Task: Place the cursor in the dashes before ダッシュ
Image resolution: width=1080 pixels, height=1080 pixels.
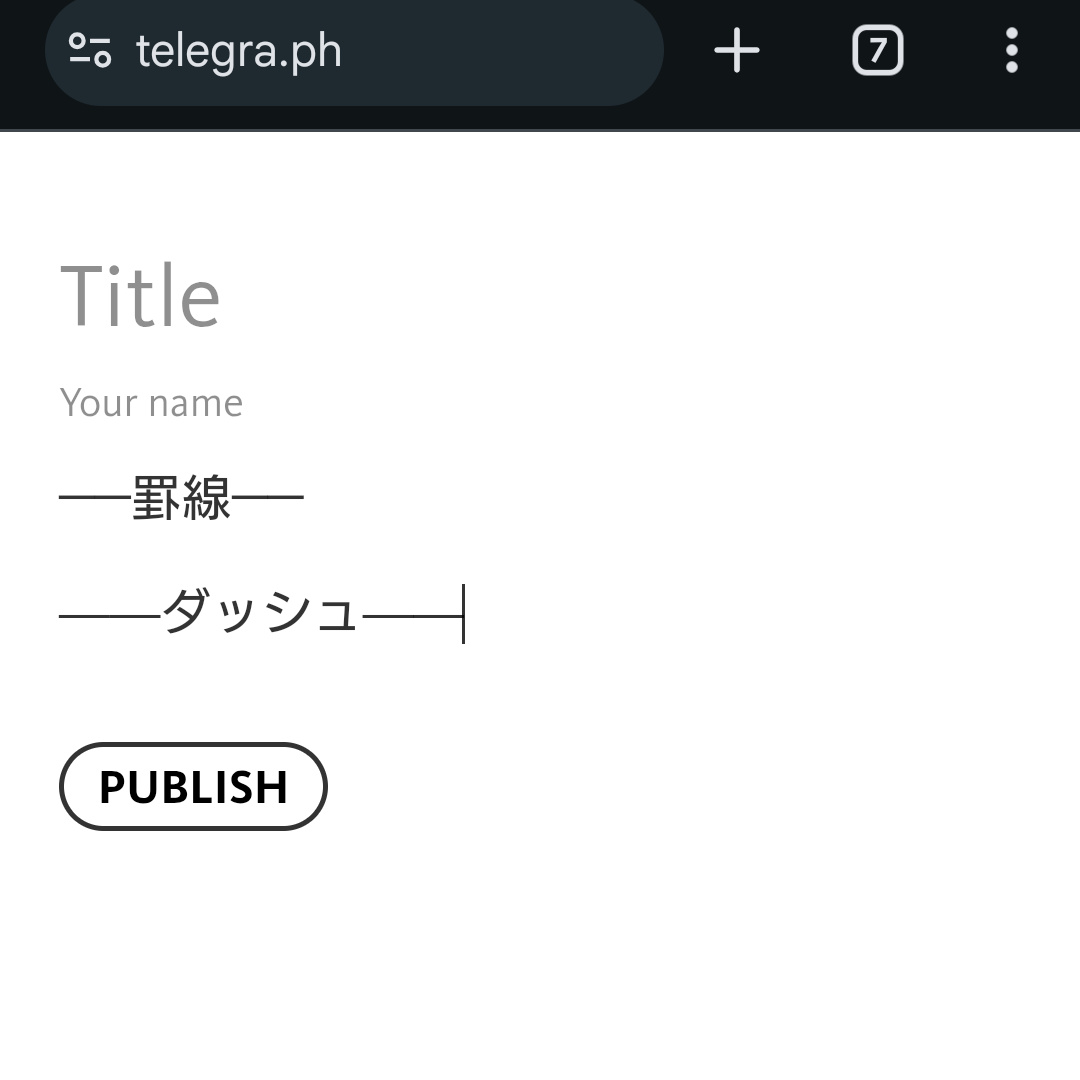Action: pos(110,615)
